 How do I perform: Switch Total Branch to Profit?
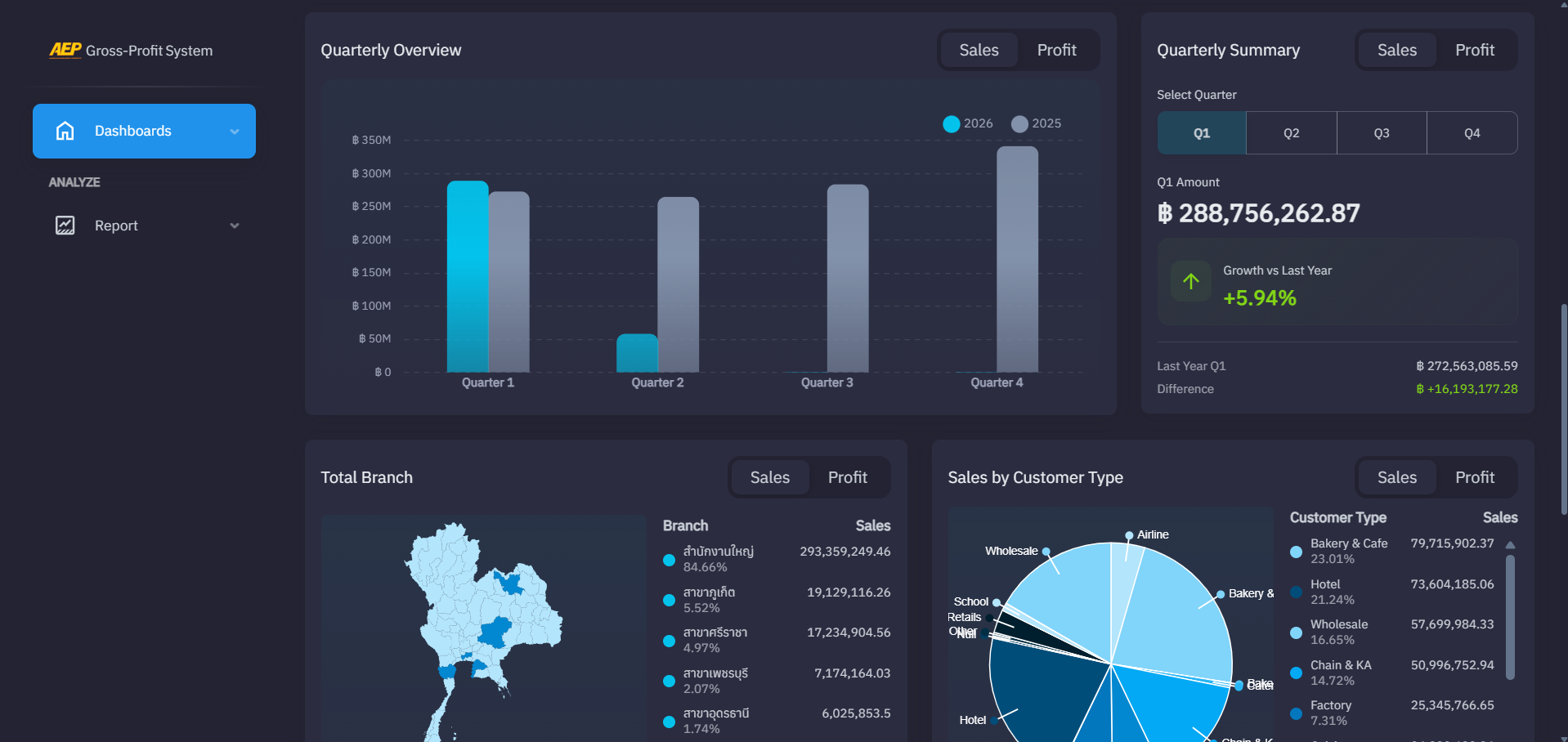[x=848, y=477]
